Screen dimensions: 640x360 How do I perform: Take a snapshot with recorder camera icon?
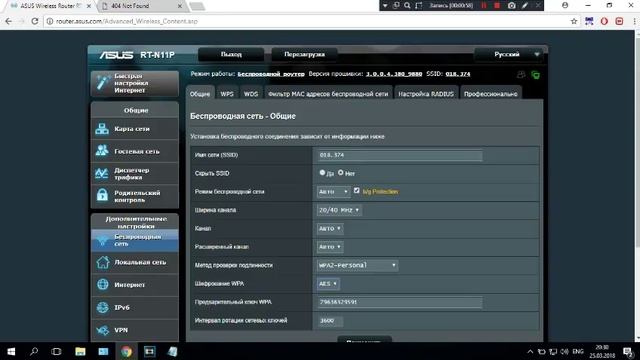click(x=511, y=5)
